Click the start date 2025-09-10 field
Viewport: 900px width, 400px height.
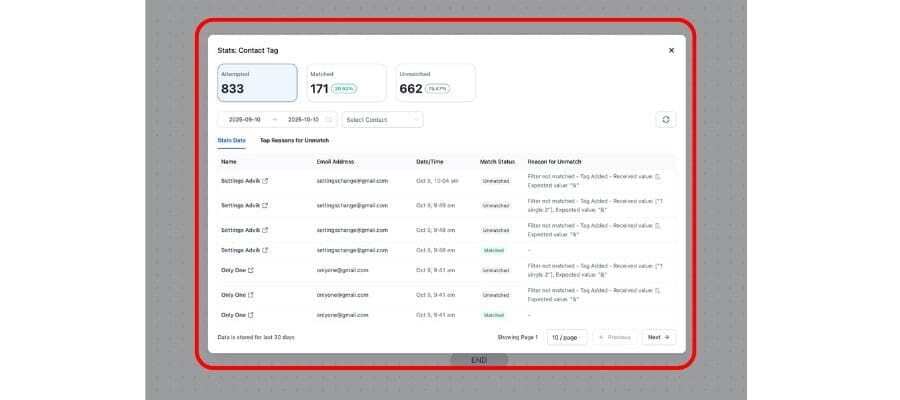pos(245,119)
